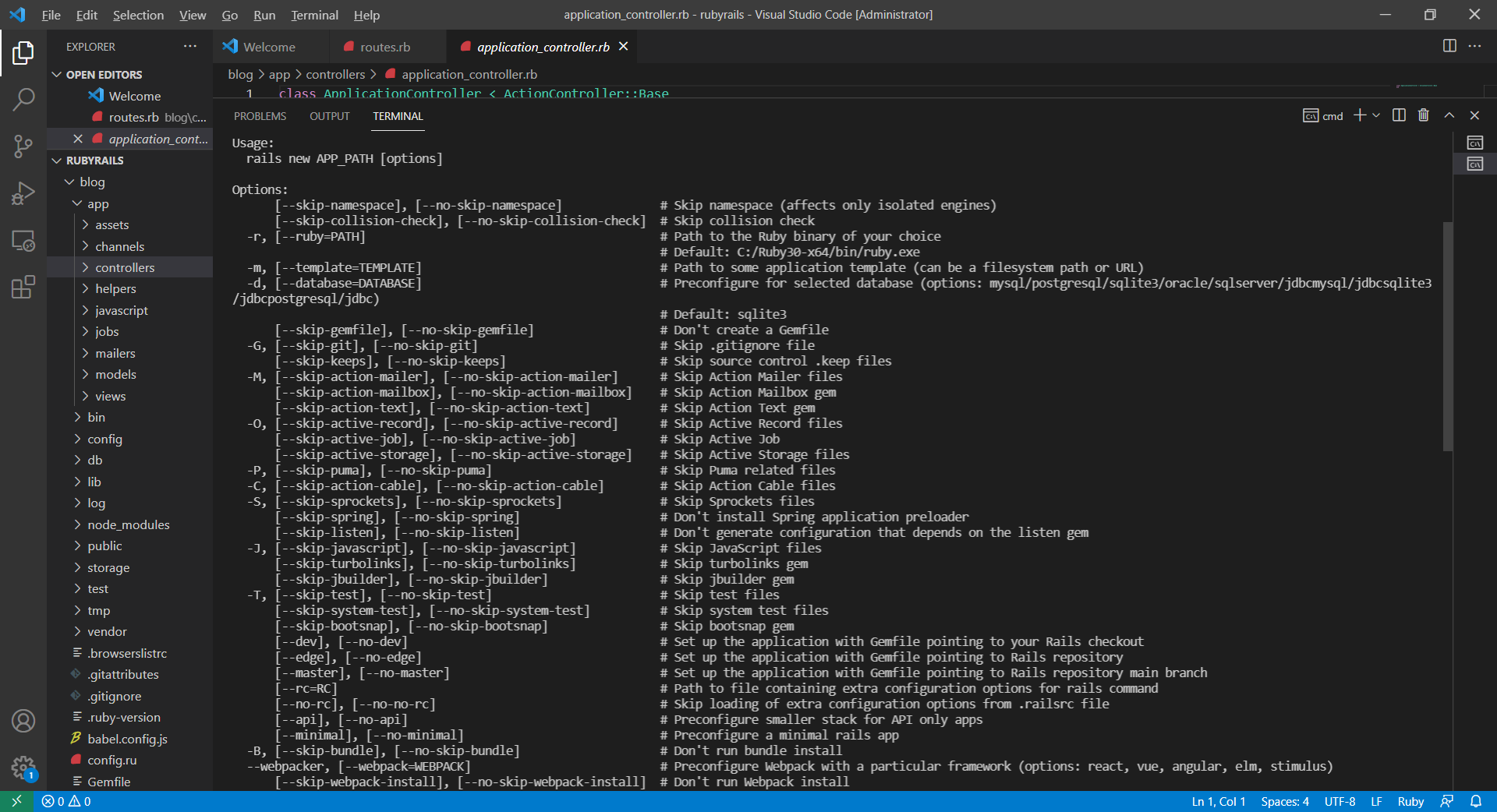Change indentation Spaces: 4
The height and width of the screenshot is (812, 1497).
1285,801
